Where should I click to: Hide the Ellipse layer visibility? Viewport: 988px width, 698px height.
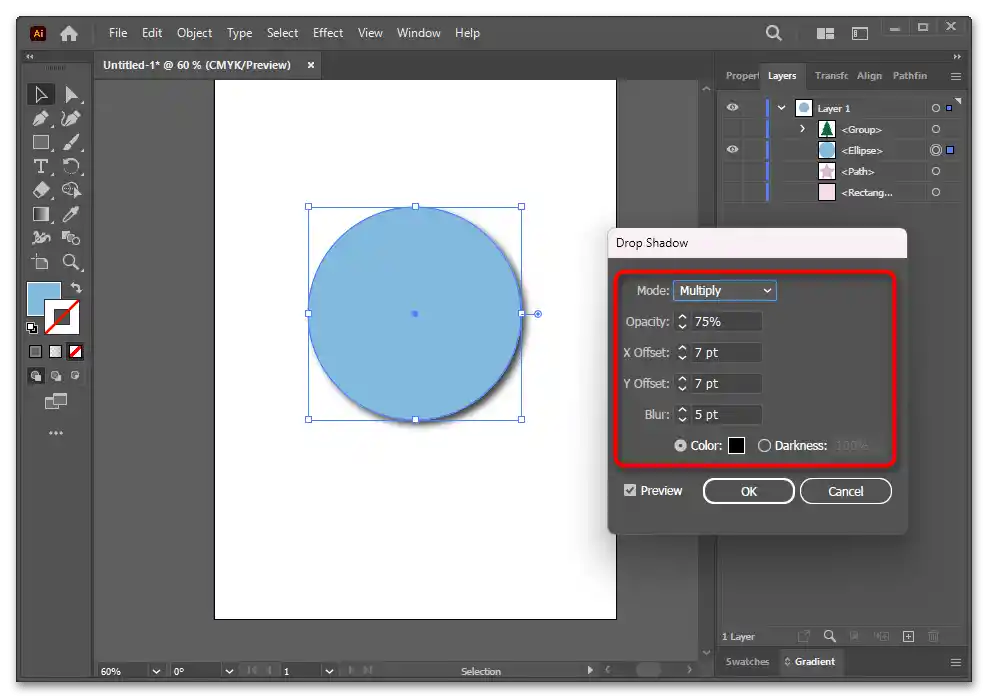click(733, 150)
